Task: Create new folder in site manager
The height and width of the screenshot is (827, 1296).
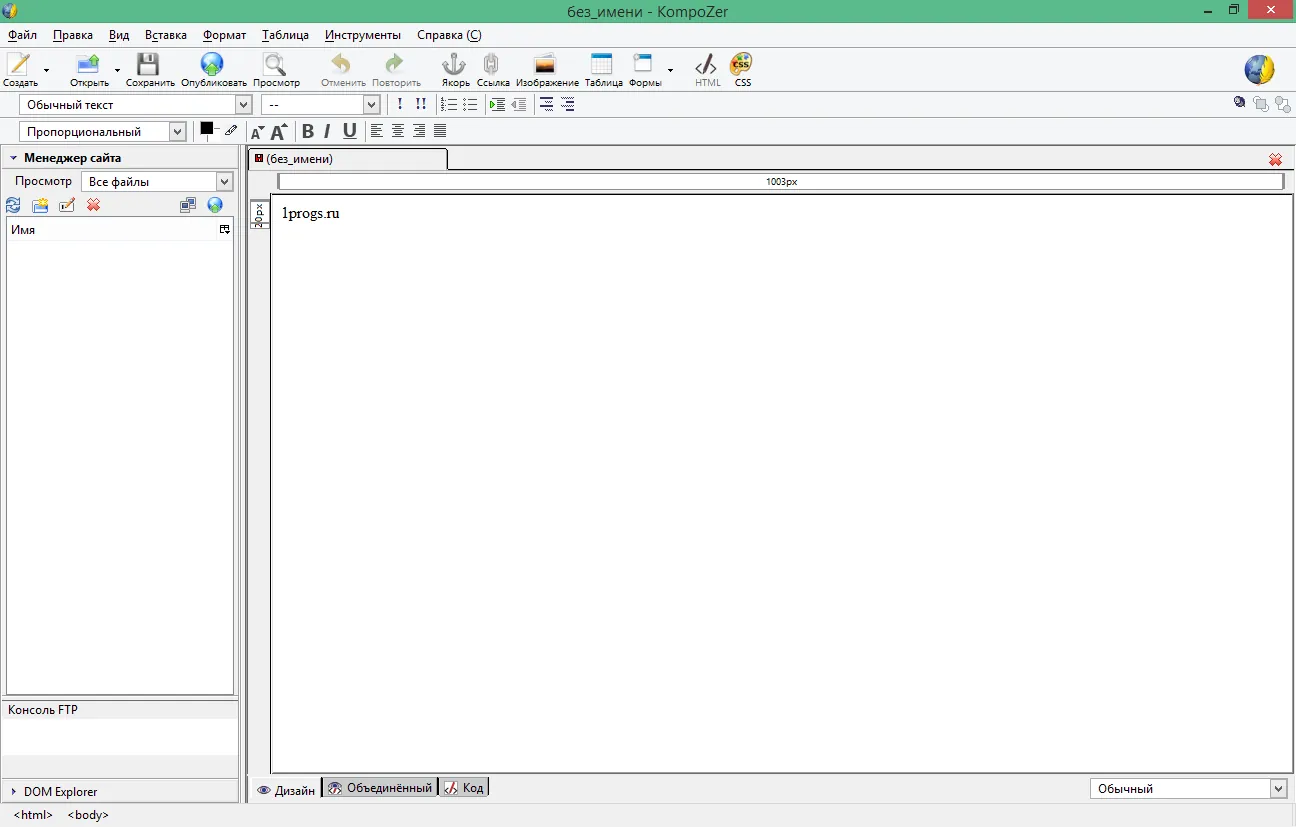Action: pos(40,205)
